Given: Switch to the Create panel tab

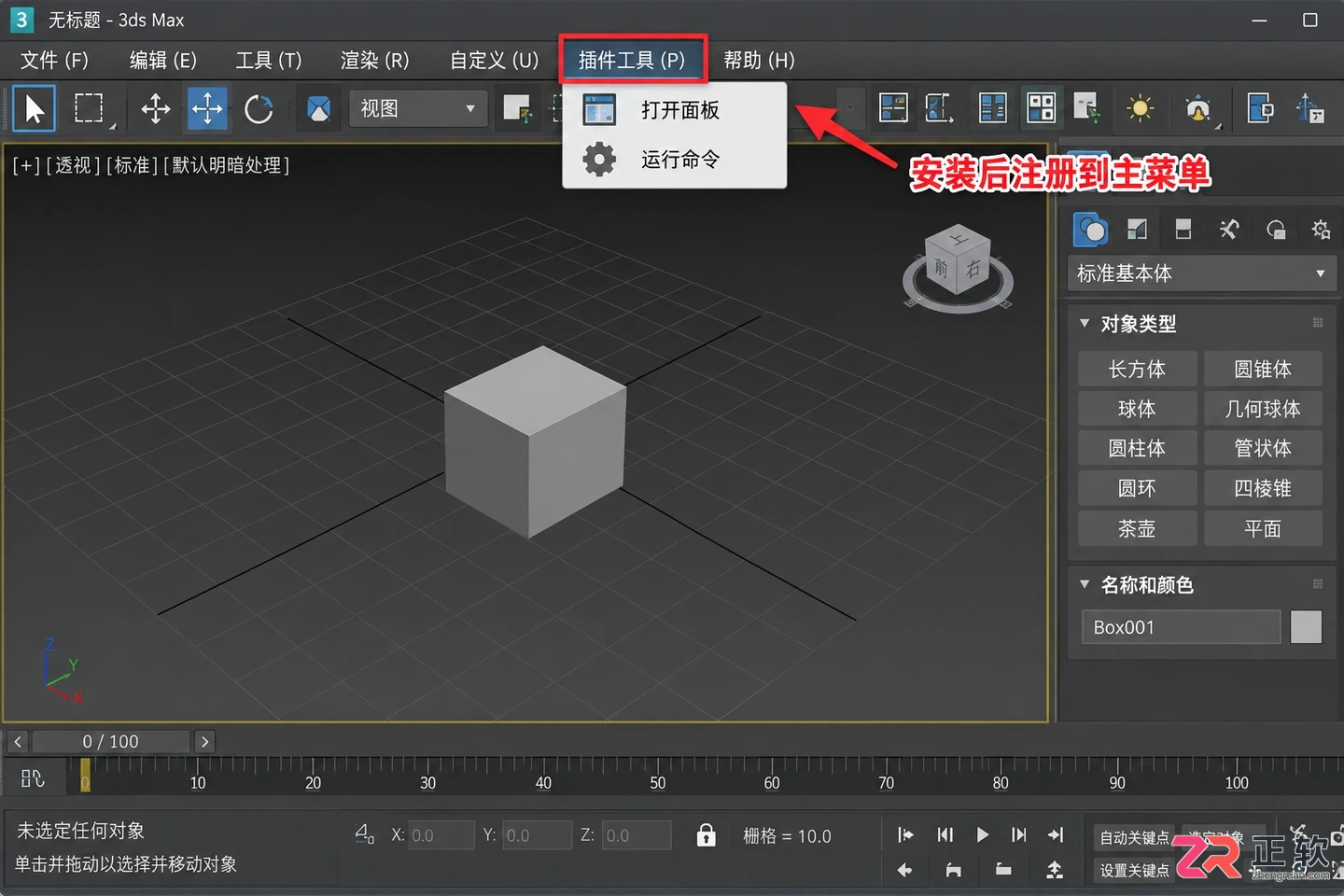Looking at the screenshot, I should (1091, 230).
